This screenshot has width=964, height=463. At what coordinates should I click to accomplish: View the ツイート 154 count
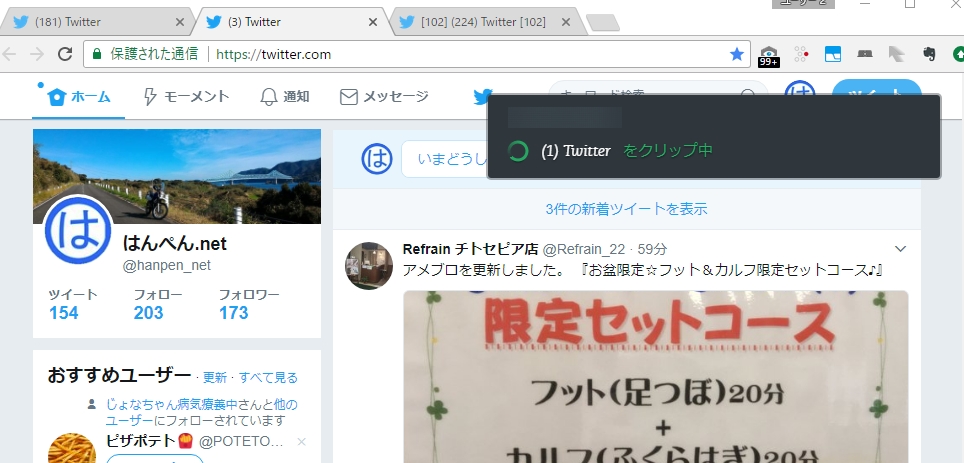[x=73, y=304]
